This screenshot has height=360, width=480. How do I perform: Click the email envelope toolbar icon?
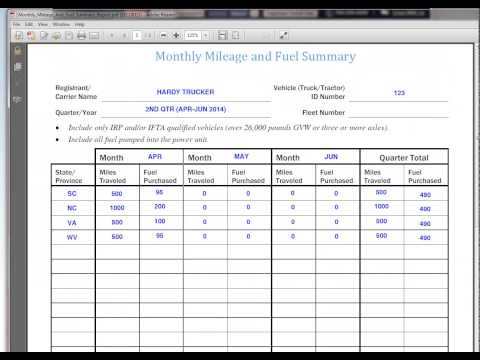click(x=94, y=36)
